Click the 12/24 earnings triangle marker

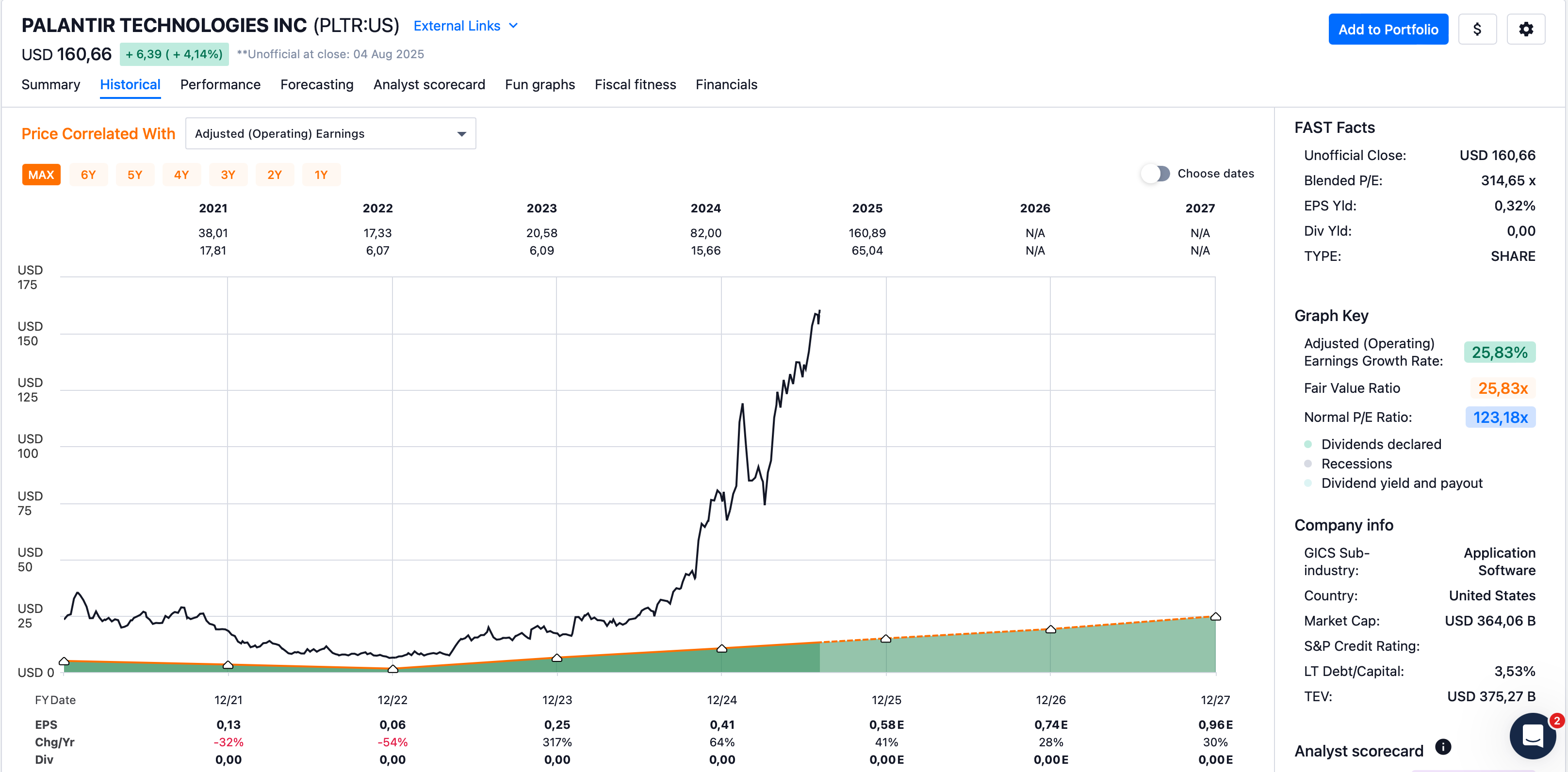click(721, 648)
